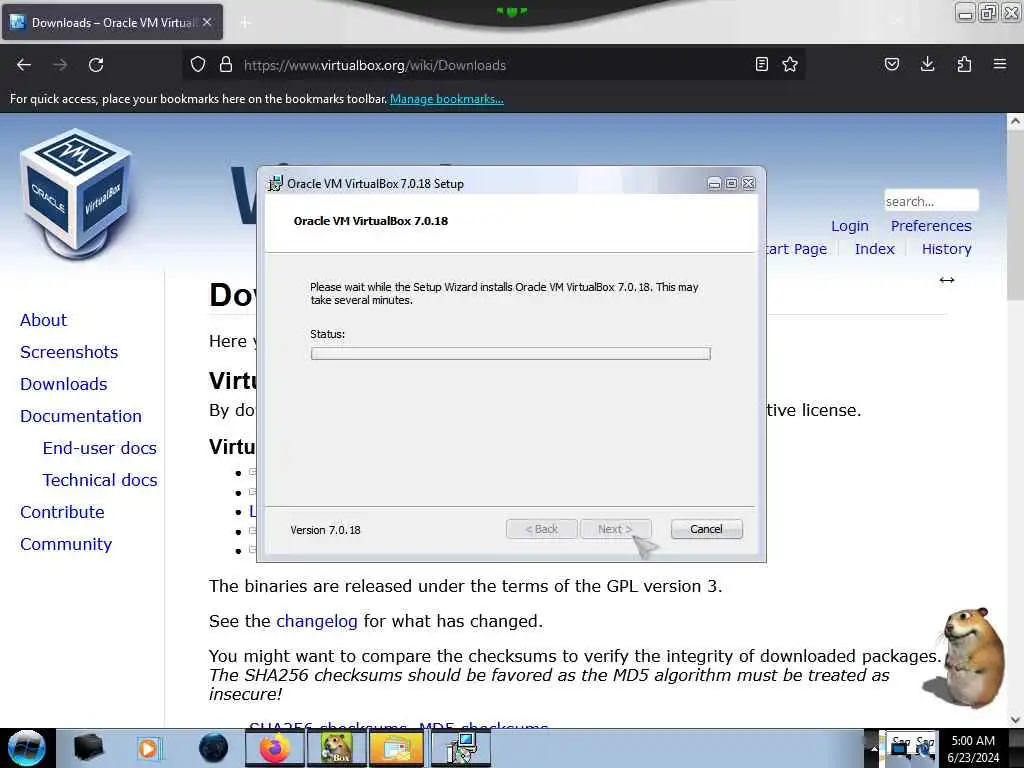The width and height of the screenshot is (1024, 768).
Task: Open the Login link
Action: (x=850, y=226)
